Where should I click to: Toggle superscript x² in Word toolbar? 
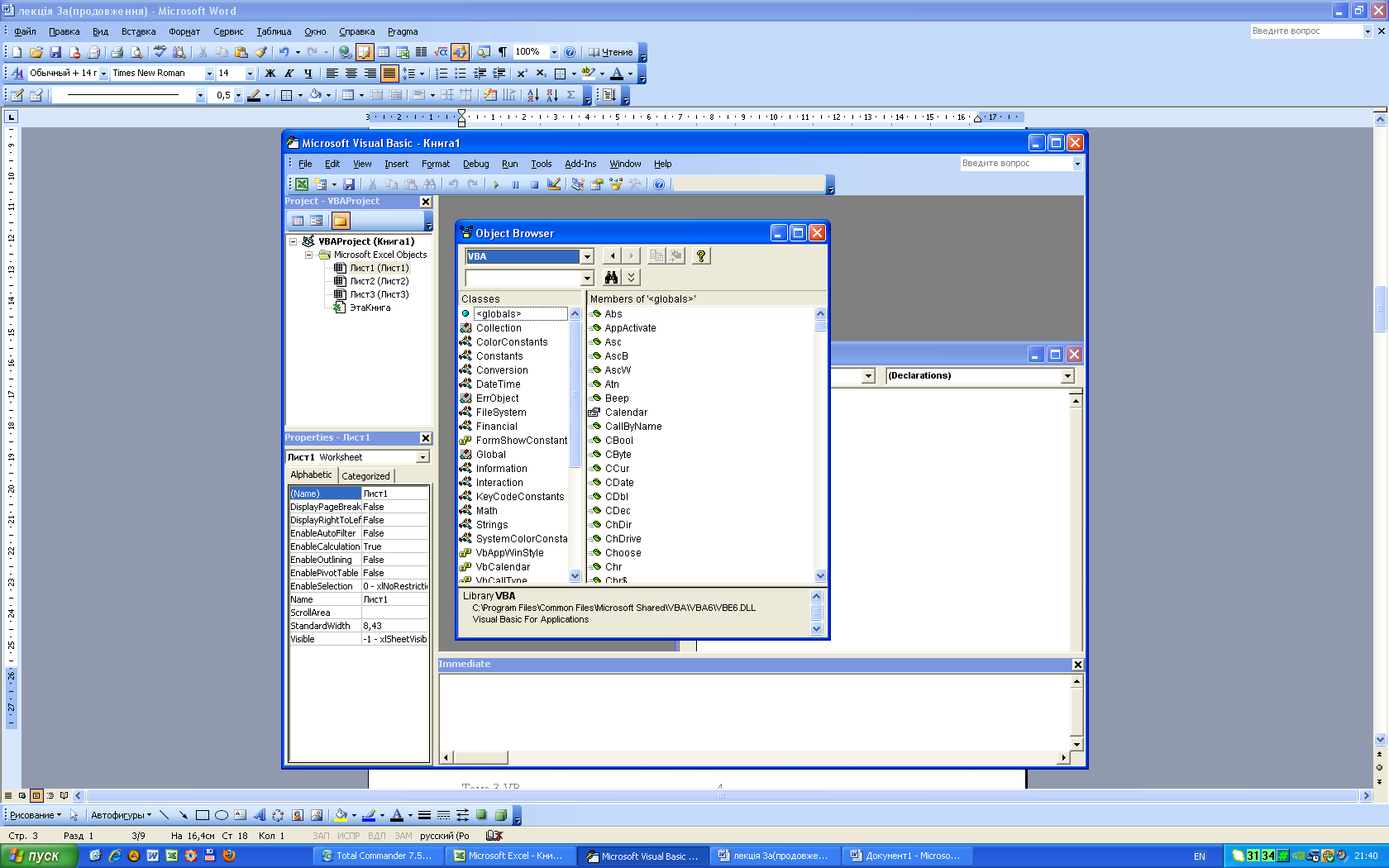[x=521, y=74]
